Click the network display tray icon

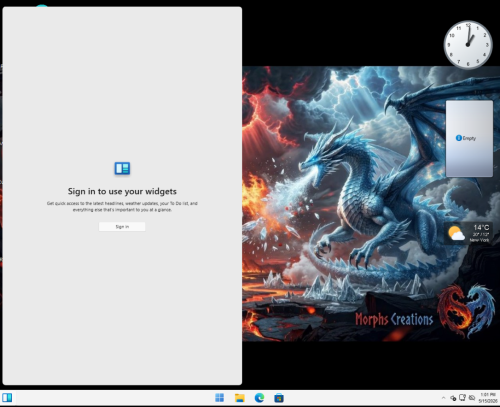pyautogui.click(x=462, y=397)
